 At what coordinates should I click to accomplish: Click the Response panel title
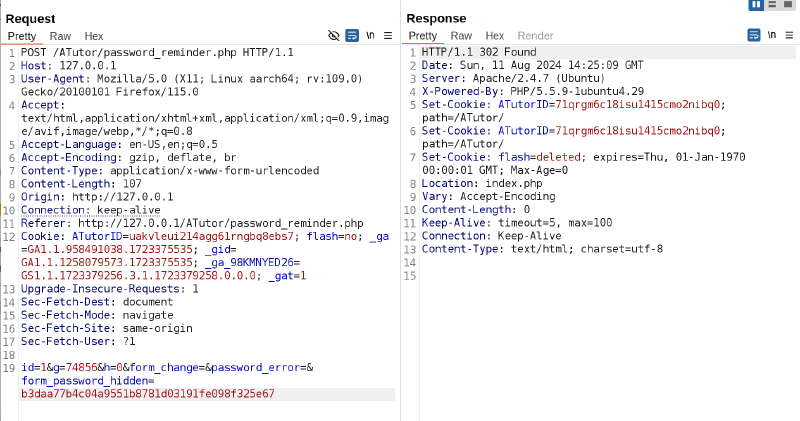point(436,18)
